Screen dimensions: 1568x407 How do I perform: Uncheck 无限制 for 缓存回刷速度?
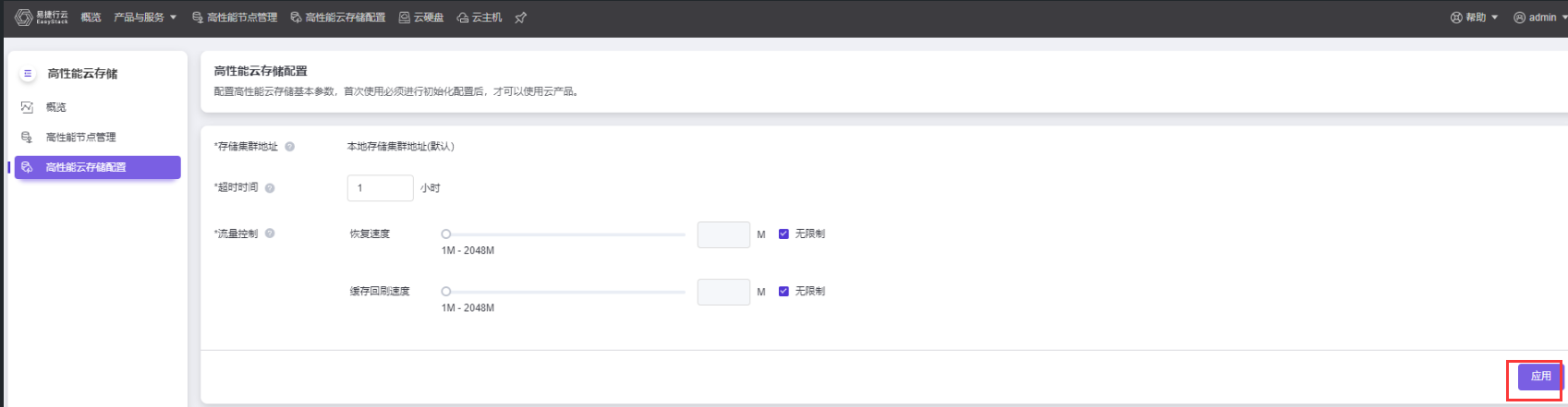pyautogui.click(x=784, y=292)
